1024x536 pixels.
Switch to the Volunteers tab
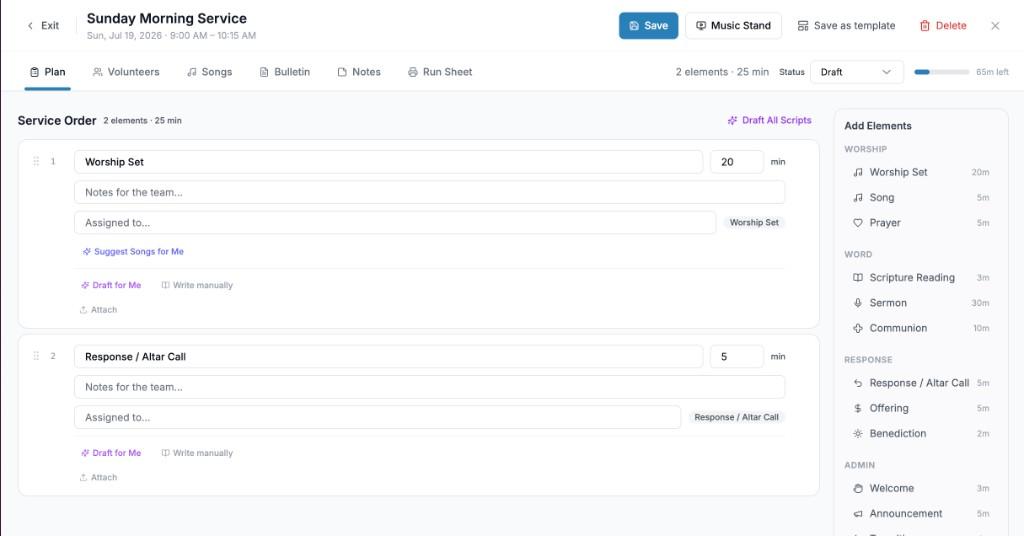pyautogui.click(x=126, y=72)
